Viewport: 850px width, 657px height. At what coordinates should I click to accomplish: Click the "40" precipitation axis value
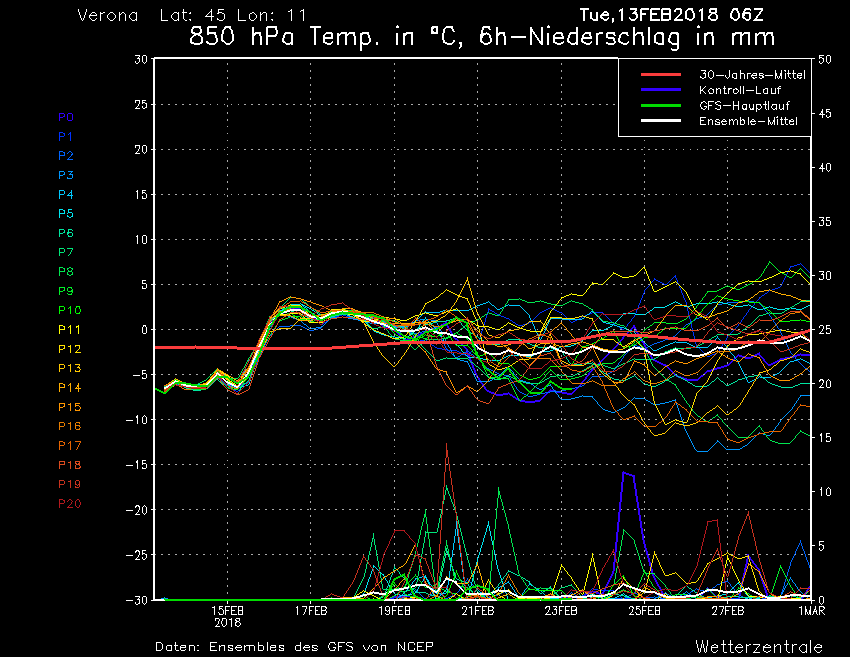pyautogui.click(x=825, y=168)
